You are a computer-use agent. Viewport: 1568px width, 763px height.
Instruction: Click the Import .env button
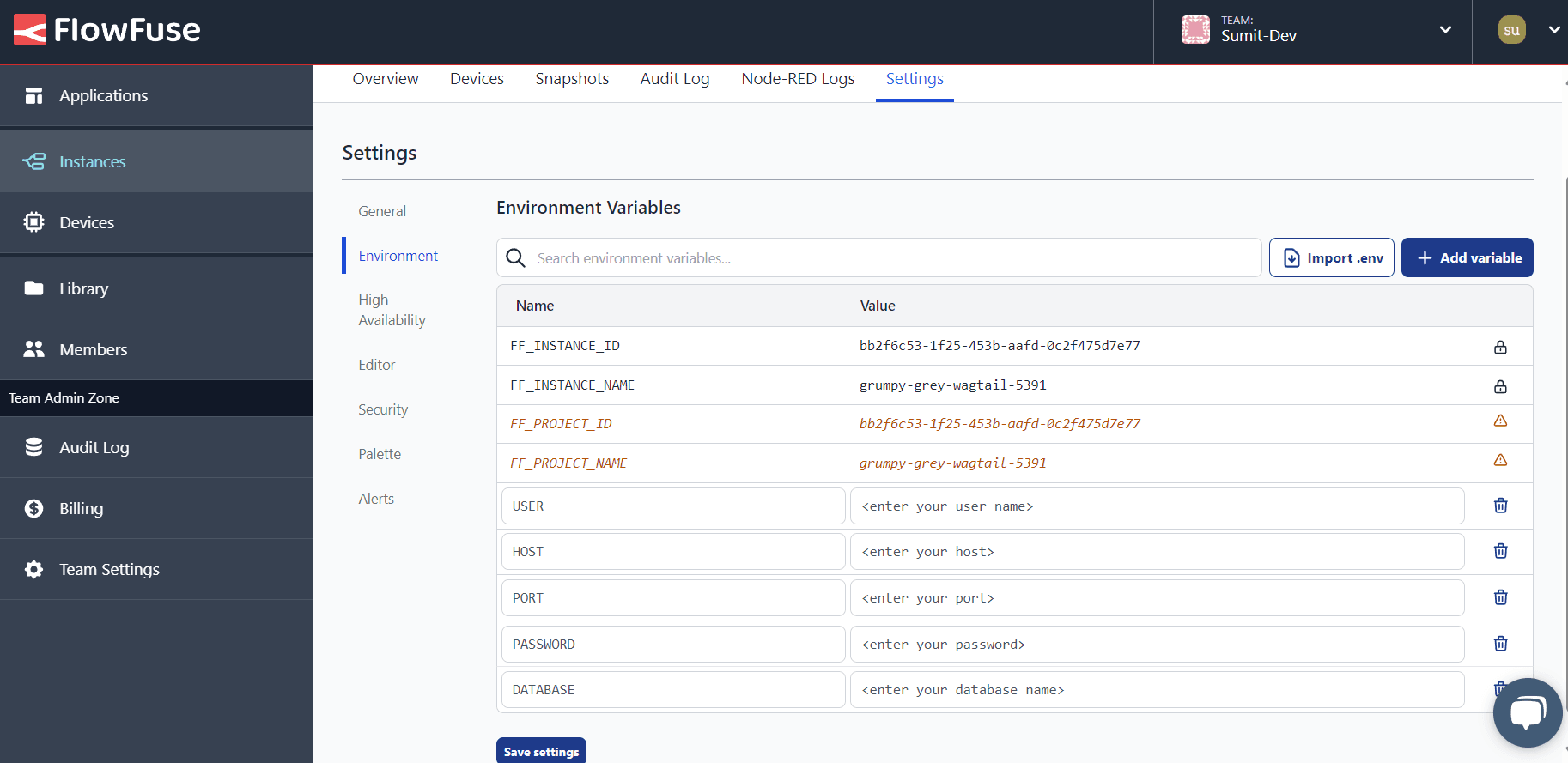(1331, 257)
